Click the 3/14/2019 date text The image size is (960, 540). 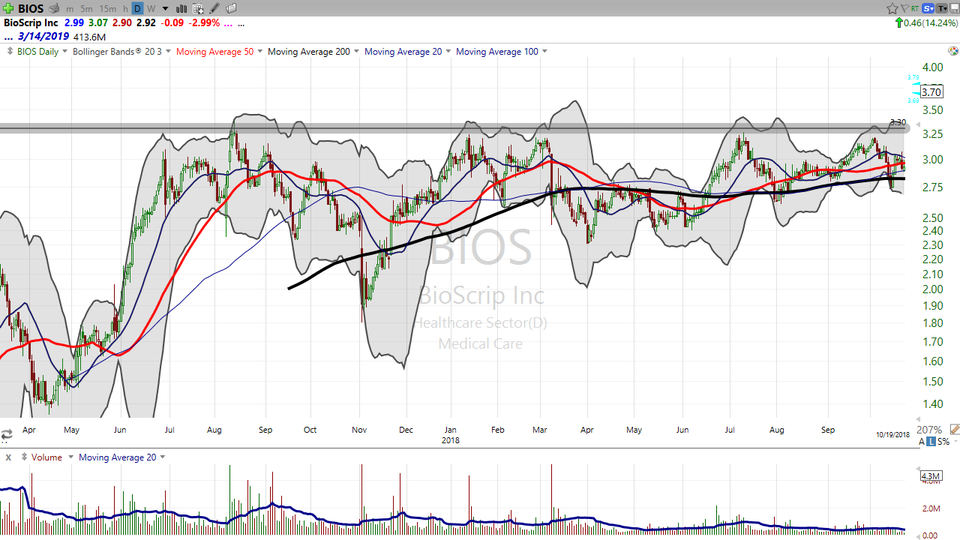click(43, 37)
